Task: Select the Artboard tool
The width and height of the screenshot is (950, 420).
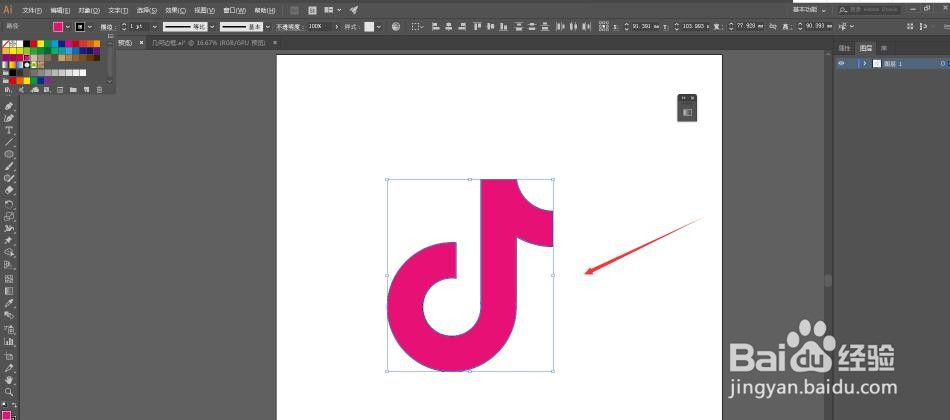Action: 8,356
